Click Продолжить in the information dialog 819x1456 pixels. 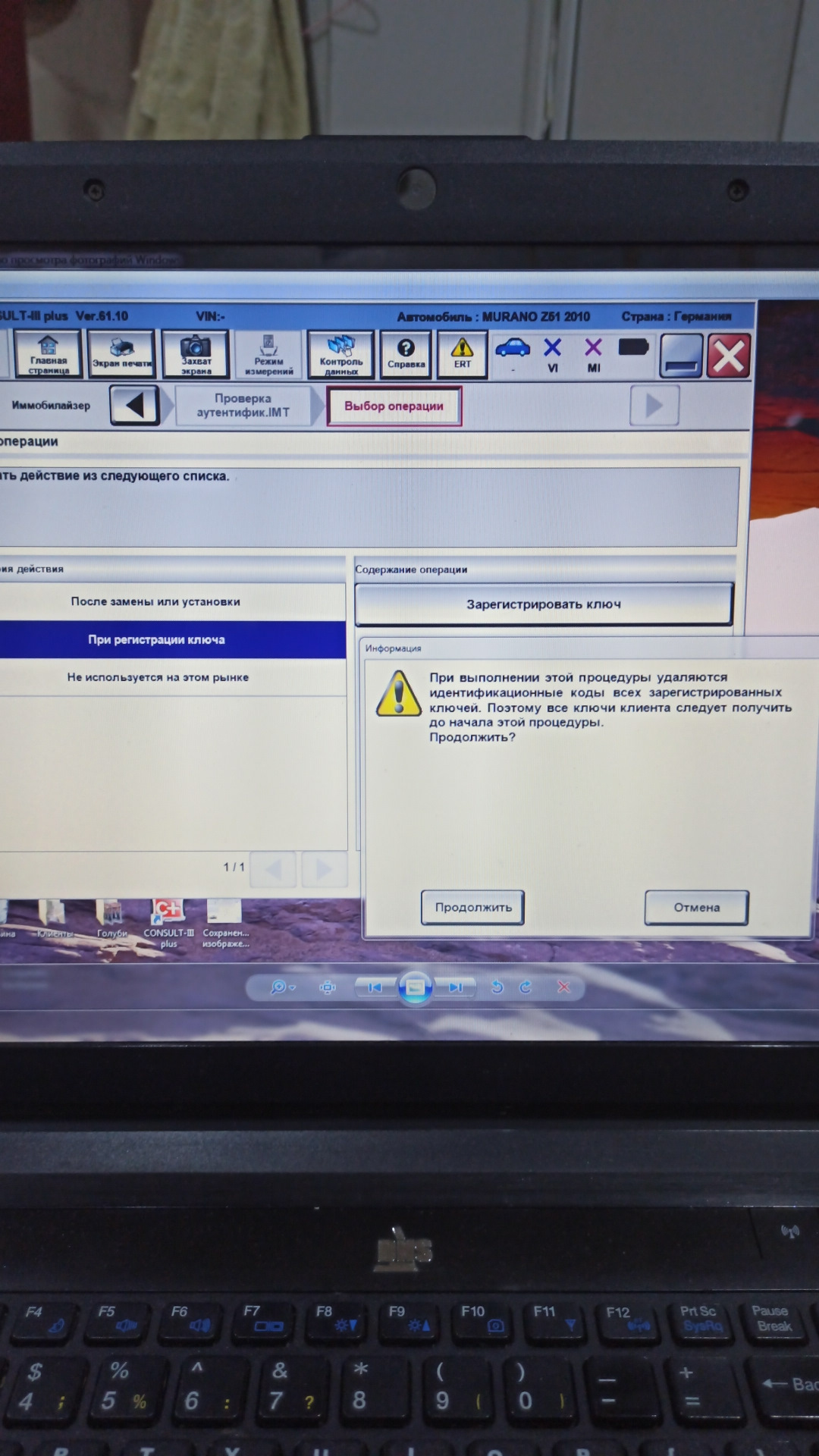pos(473,908)
